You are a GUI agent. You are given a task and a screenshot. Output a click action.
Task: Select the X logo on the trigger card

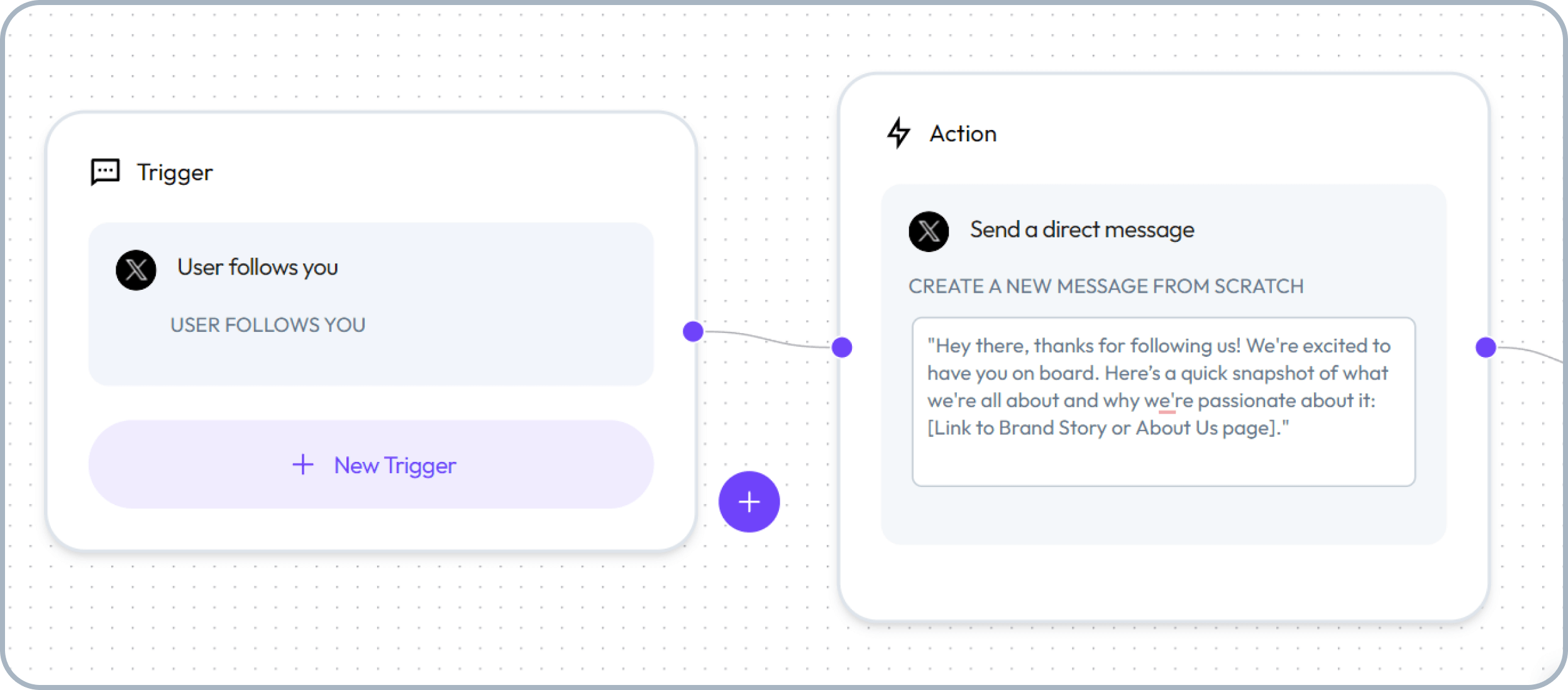point(135,269)
